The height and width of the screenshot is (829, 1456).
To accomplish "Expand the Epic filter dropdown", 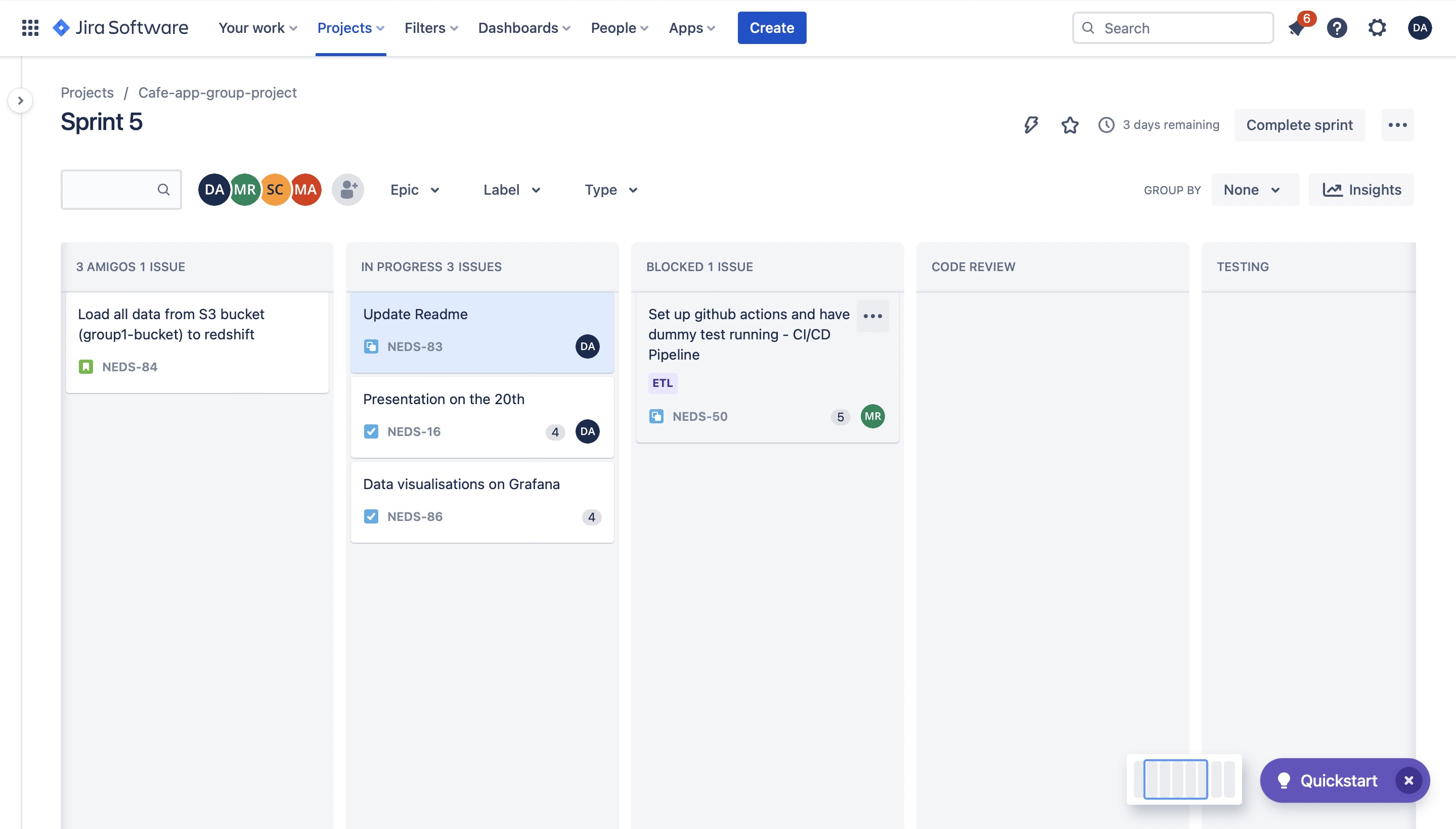I will pos(415,190).
